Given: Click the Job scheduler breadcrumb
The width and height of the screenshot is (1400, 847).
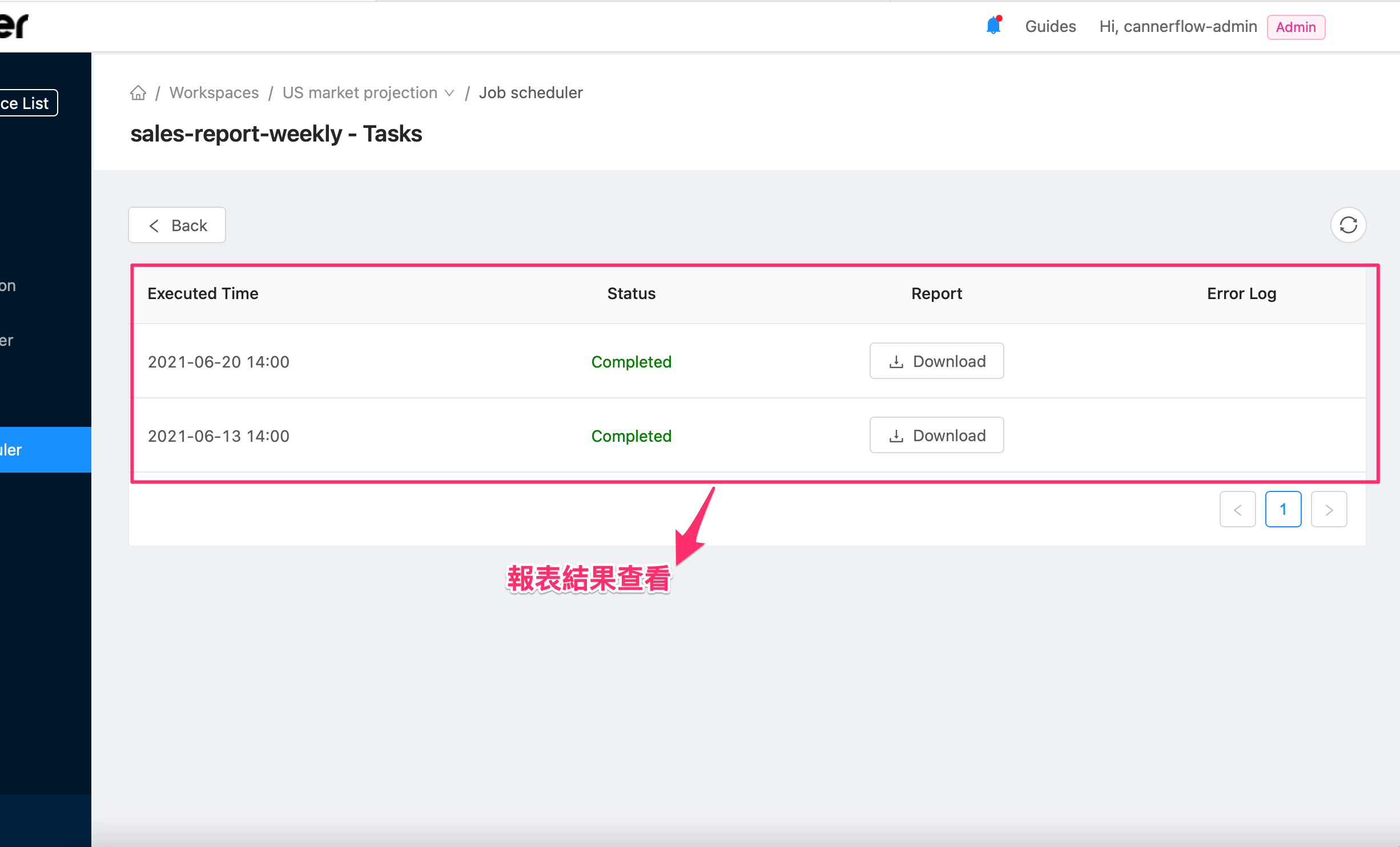Looking at the screenshot, I should (x=530, y=92).
